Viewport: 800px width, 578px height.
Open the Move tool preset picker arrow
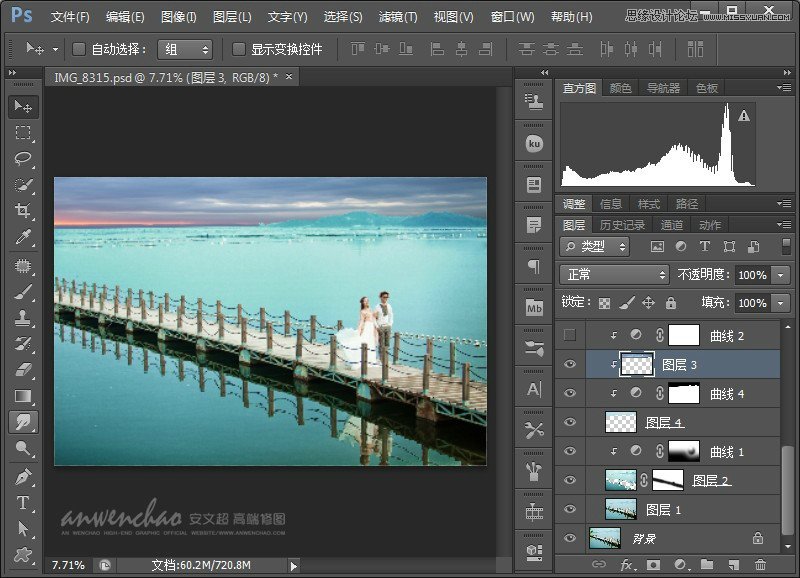point(55,49)
